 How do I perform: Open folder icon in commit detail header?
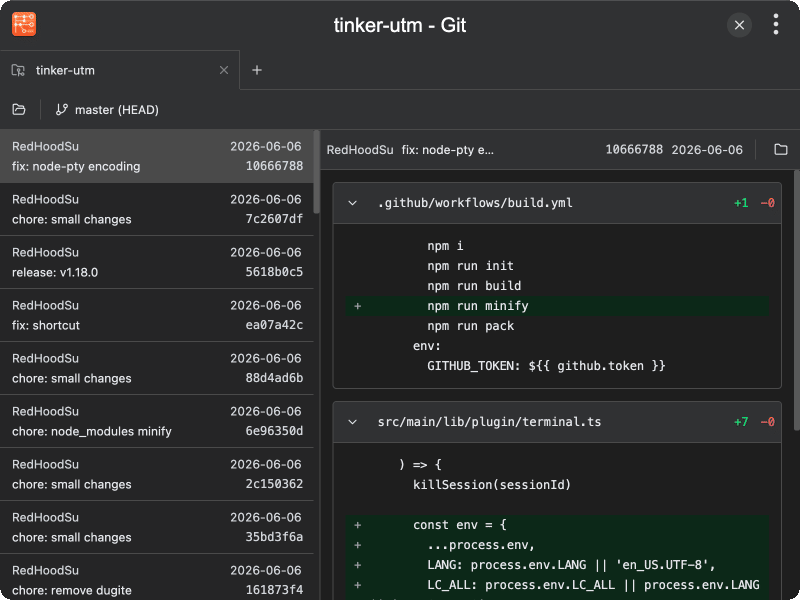tap(781, 149)
